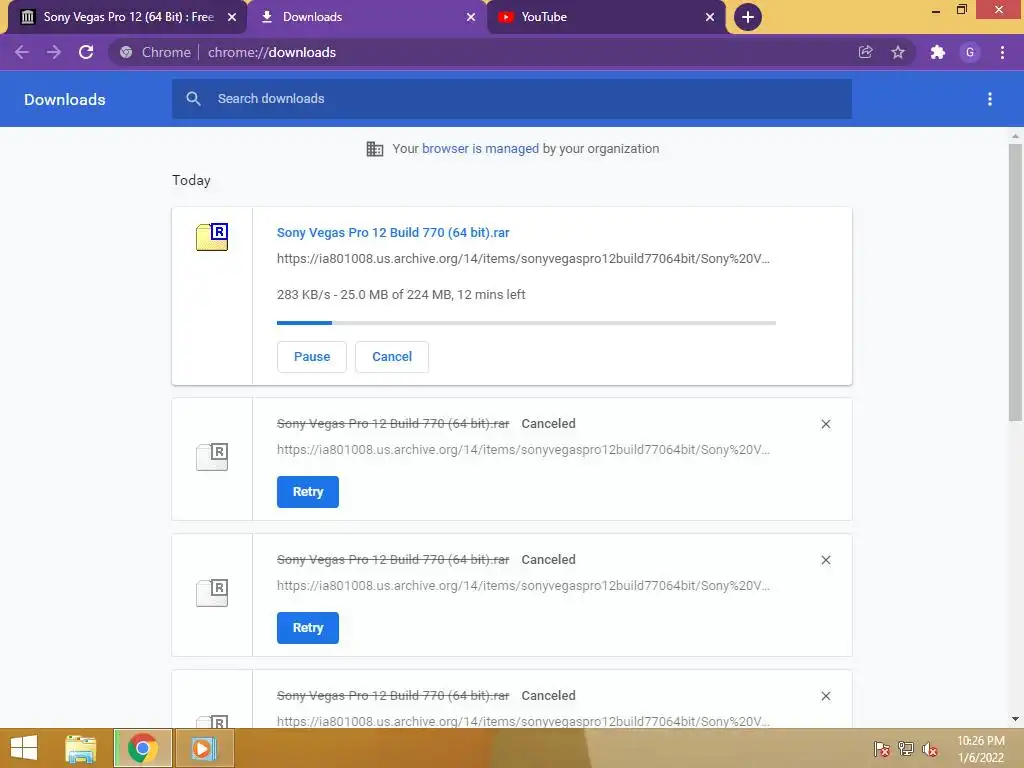
Task: Remove the second canceled download from list
Action: point(825,560)
